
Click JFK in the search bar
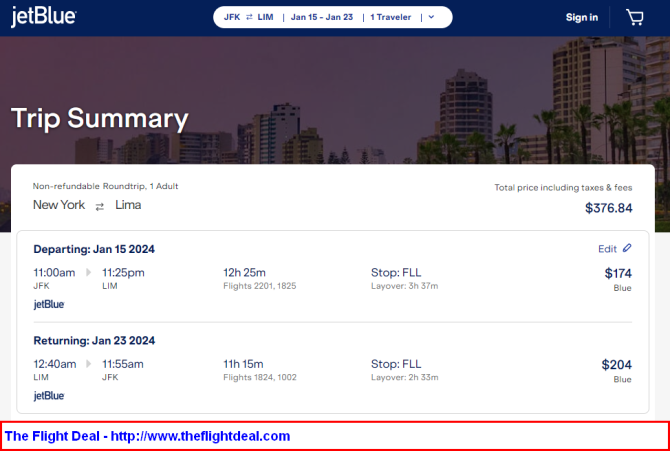pos(232,18)
